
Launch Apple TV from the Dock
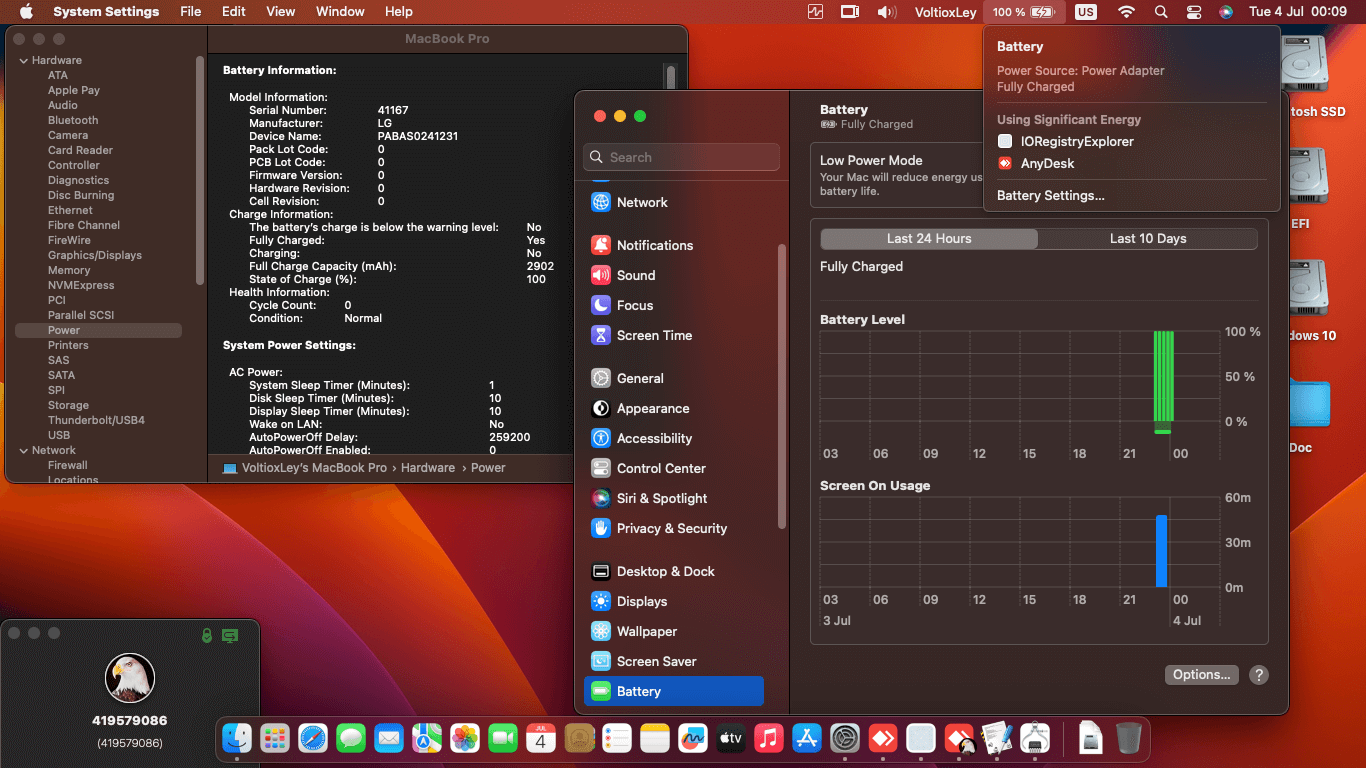pyautogui.click(x=731, y=739)
